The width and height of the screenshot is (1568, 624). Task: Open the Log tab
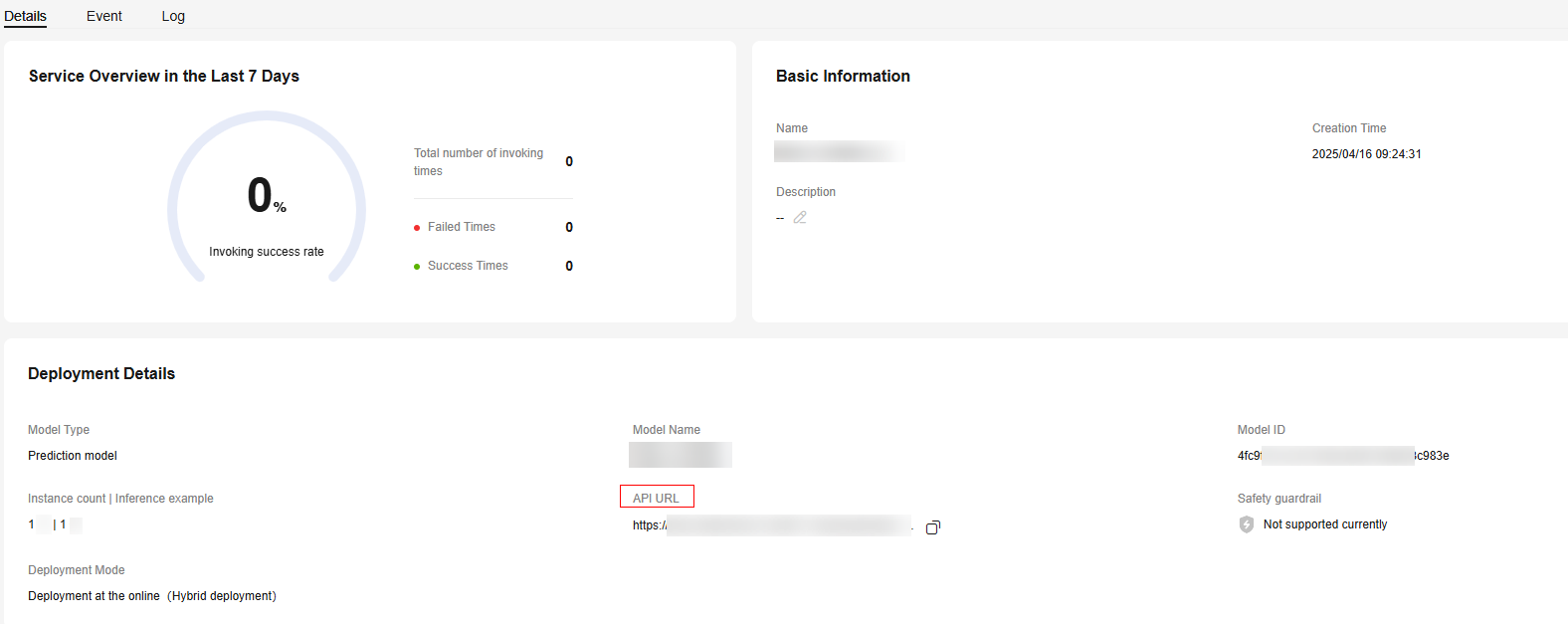173,16
